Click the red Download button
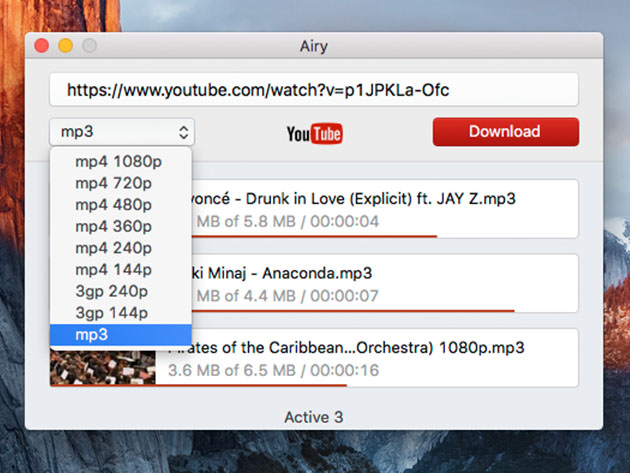Viewport: 630px width, 473px height. click(506, 132)
